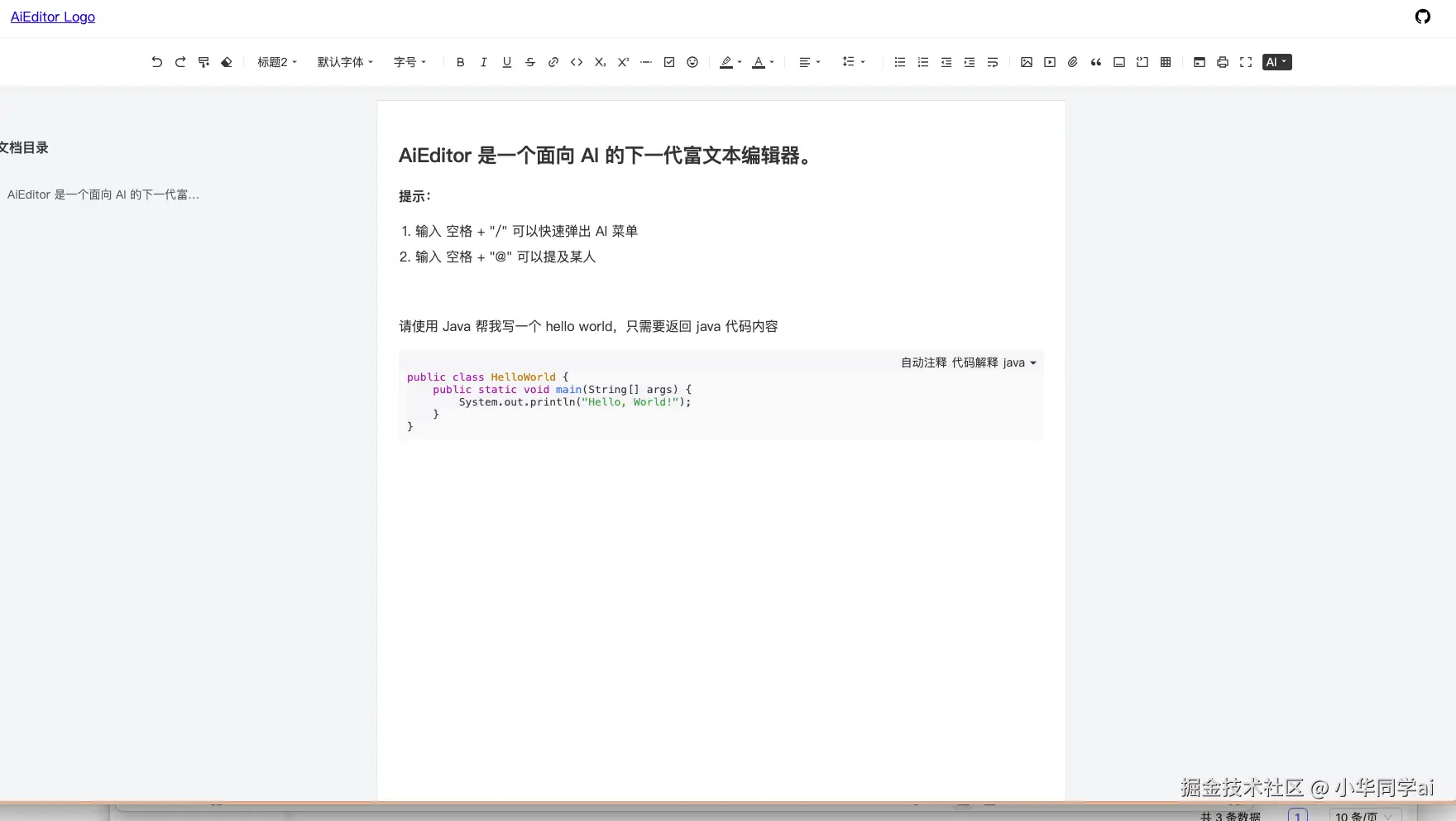The width and height of the screenshot is (1456, 821).
Task: Click the list item about the AI 菜单
Action: click(526, 231)
